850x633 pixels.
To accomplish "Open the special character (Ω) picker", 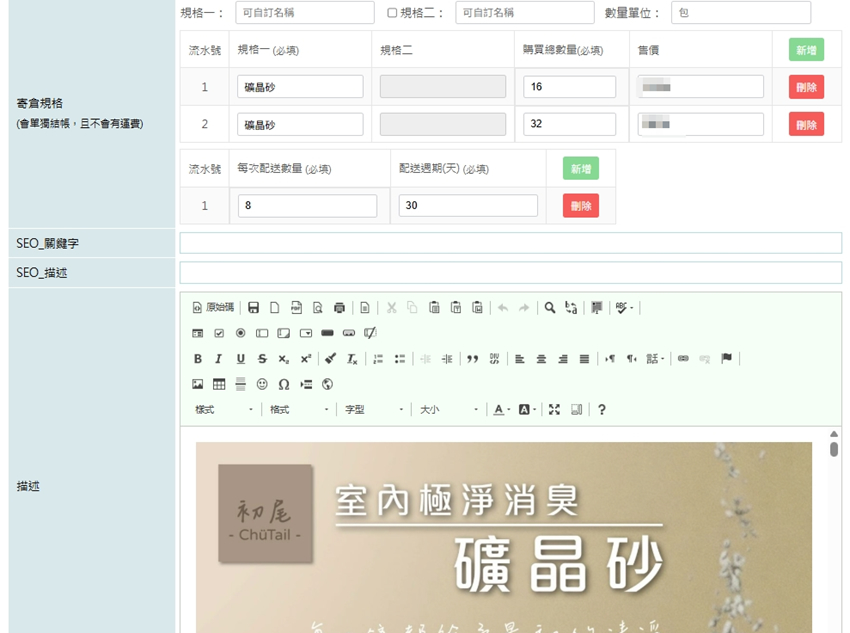I will (x=284, y=384).
